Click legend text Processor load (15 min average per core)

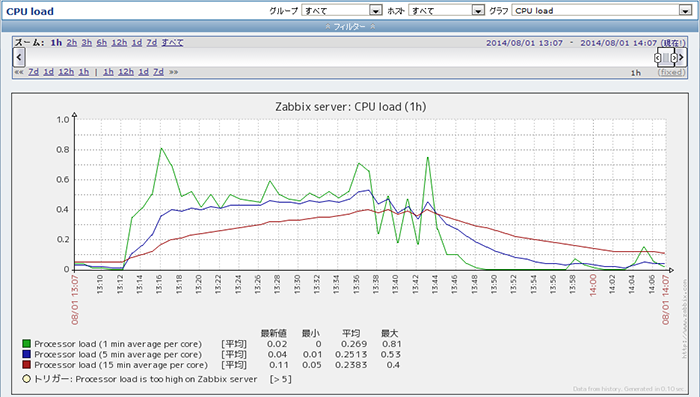(121, 365)
